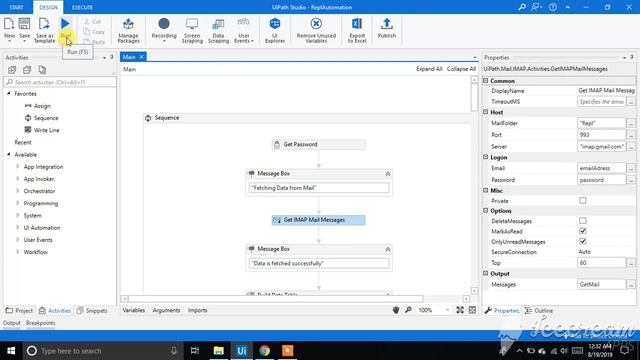Viewport: 640px width, 360px height.
Task: Click fit to screen icon
Action: tap(460, 310)
